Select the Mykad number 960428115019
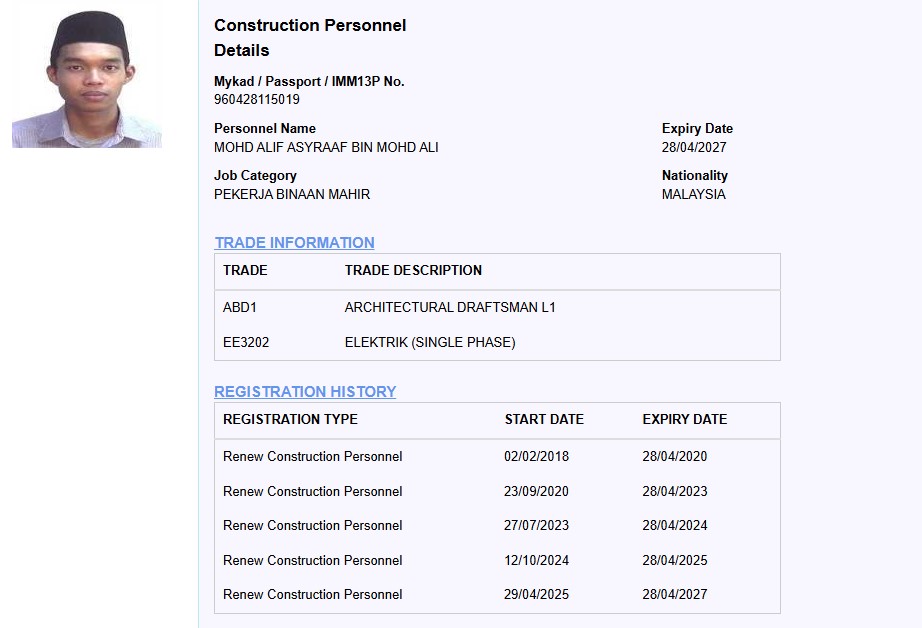Screen dimensions: 922x628 pos(257,99)
